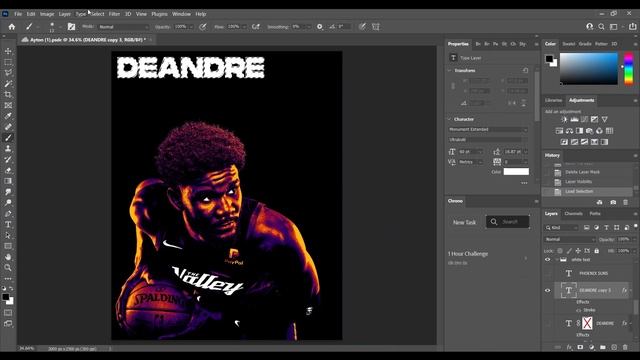Select the Eraser tool

[x=8, y=170]
